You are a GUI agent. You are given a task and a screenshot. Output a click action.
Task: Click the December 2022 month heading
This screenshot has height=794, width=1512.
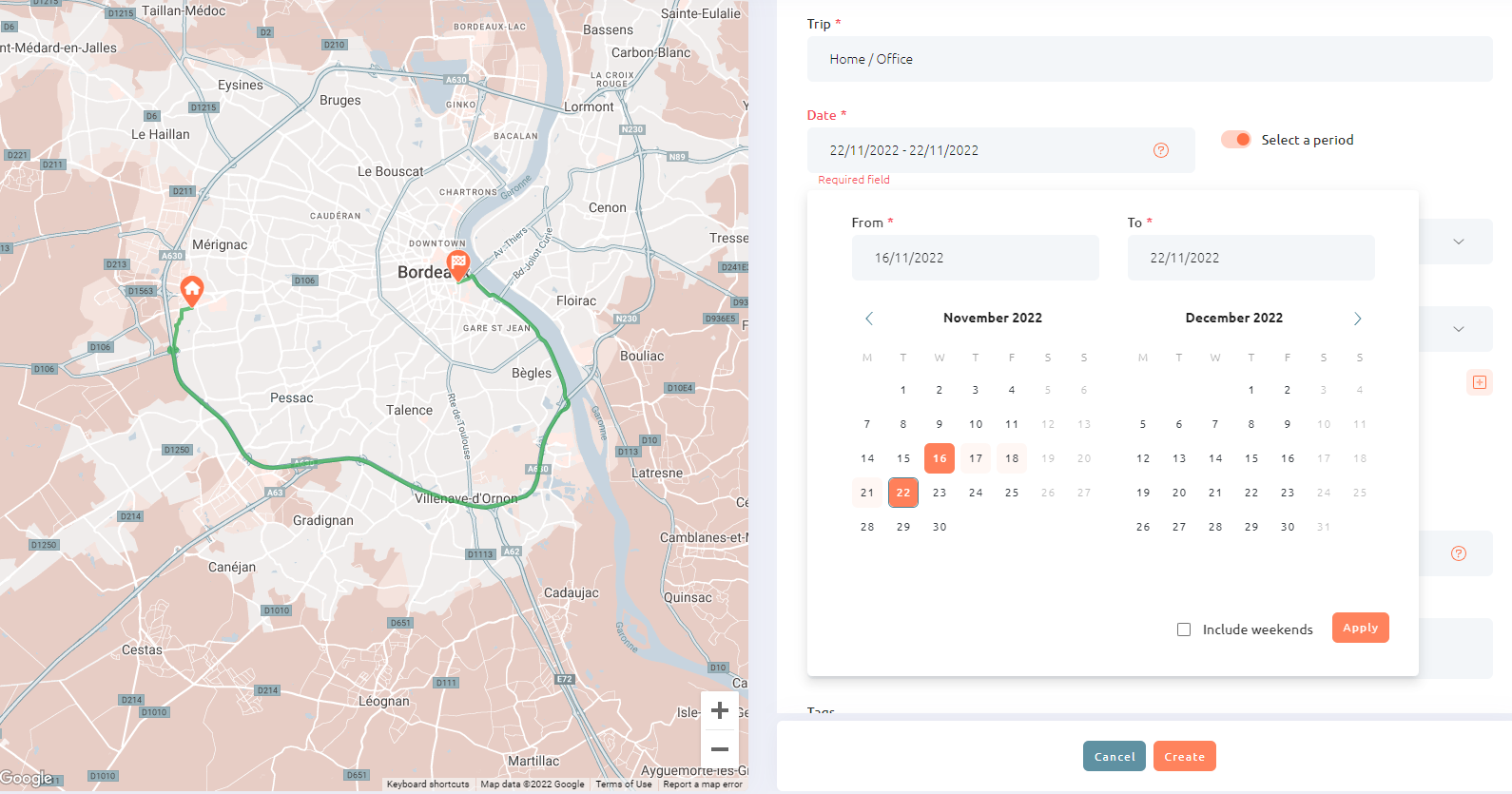tap(1234, 318)
